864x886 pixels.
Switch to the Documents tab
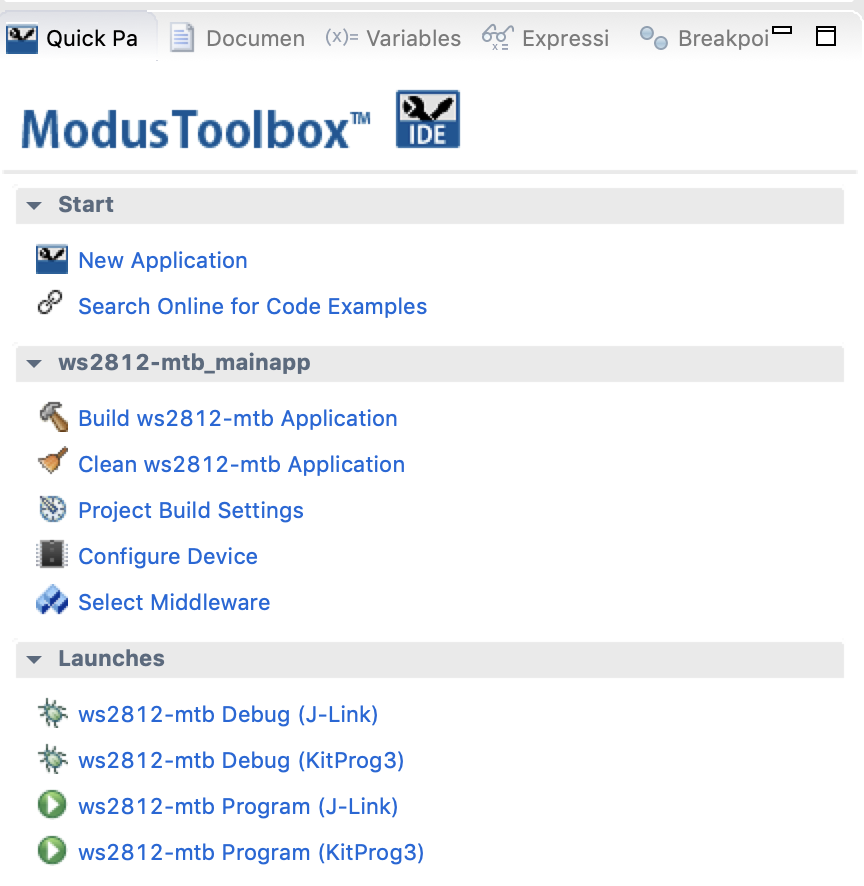(x=238, y=38)
